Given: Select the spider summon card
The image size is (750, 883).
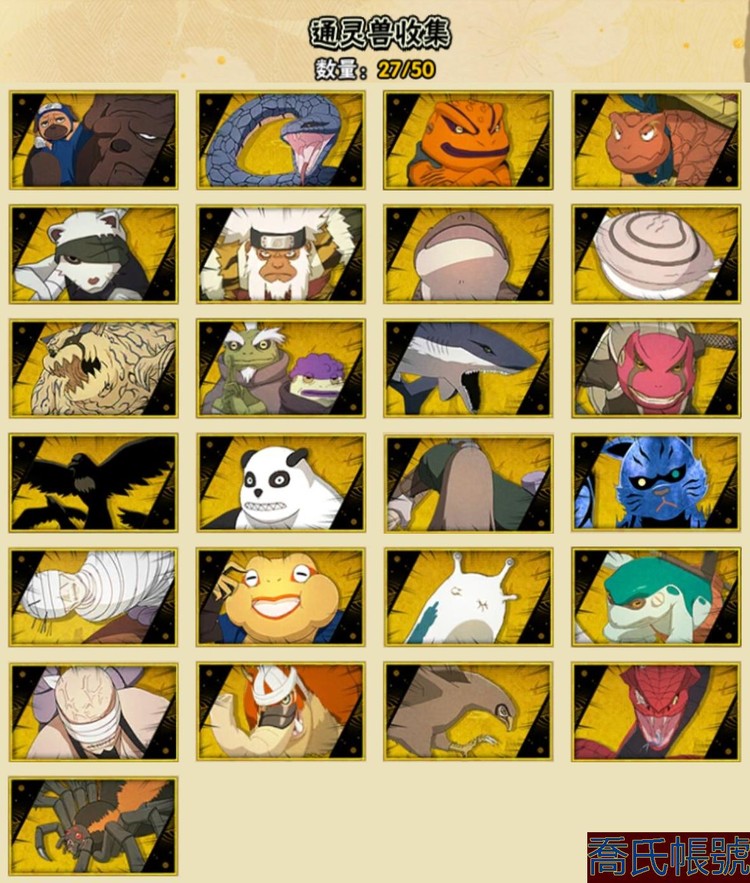Looking at the screenshot, I should click(x=93, y=826).
